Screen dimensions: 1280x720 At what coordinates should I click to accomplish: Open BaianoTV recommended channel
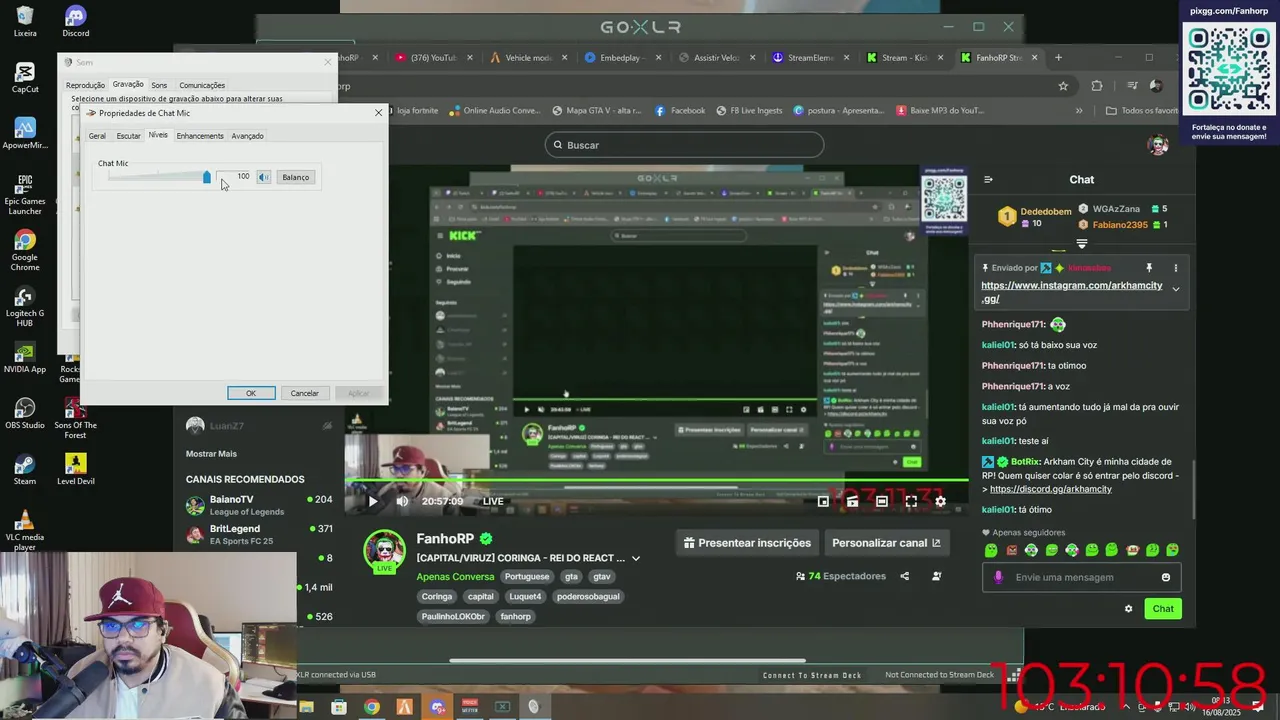(x=258, y=504)
